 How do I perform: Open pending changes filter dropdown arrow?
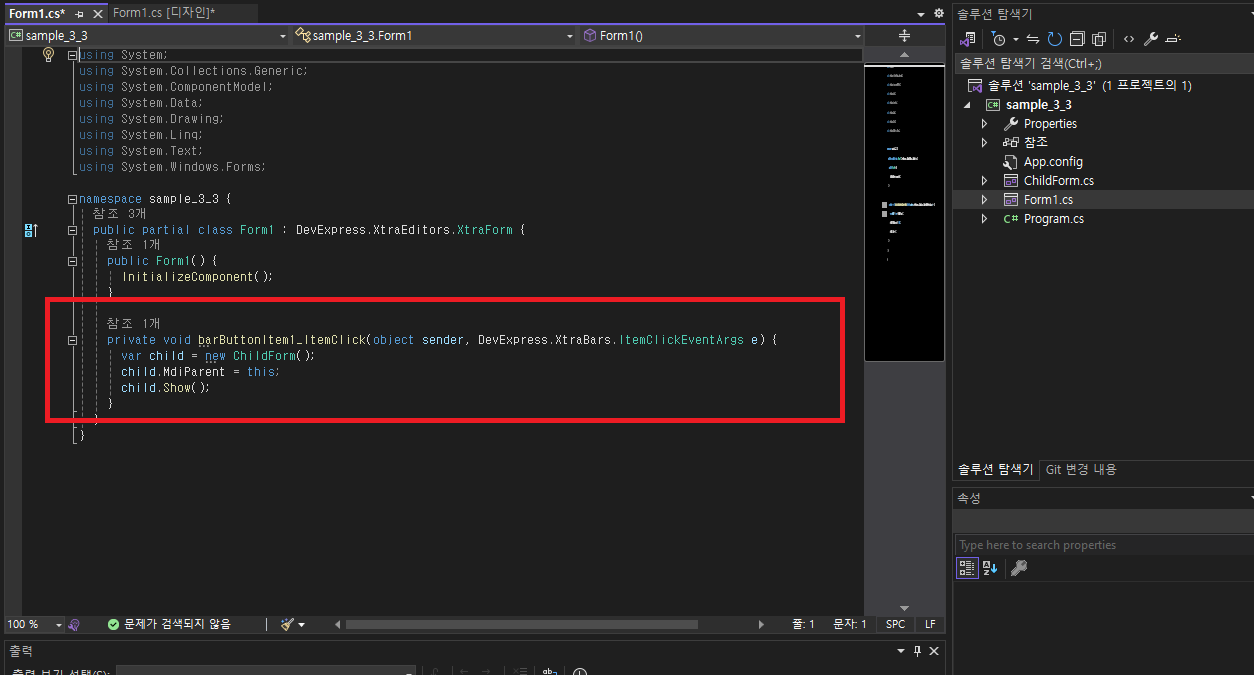tap(1015, 39)
